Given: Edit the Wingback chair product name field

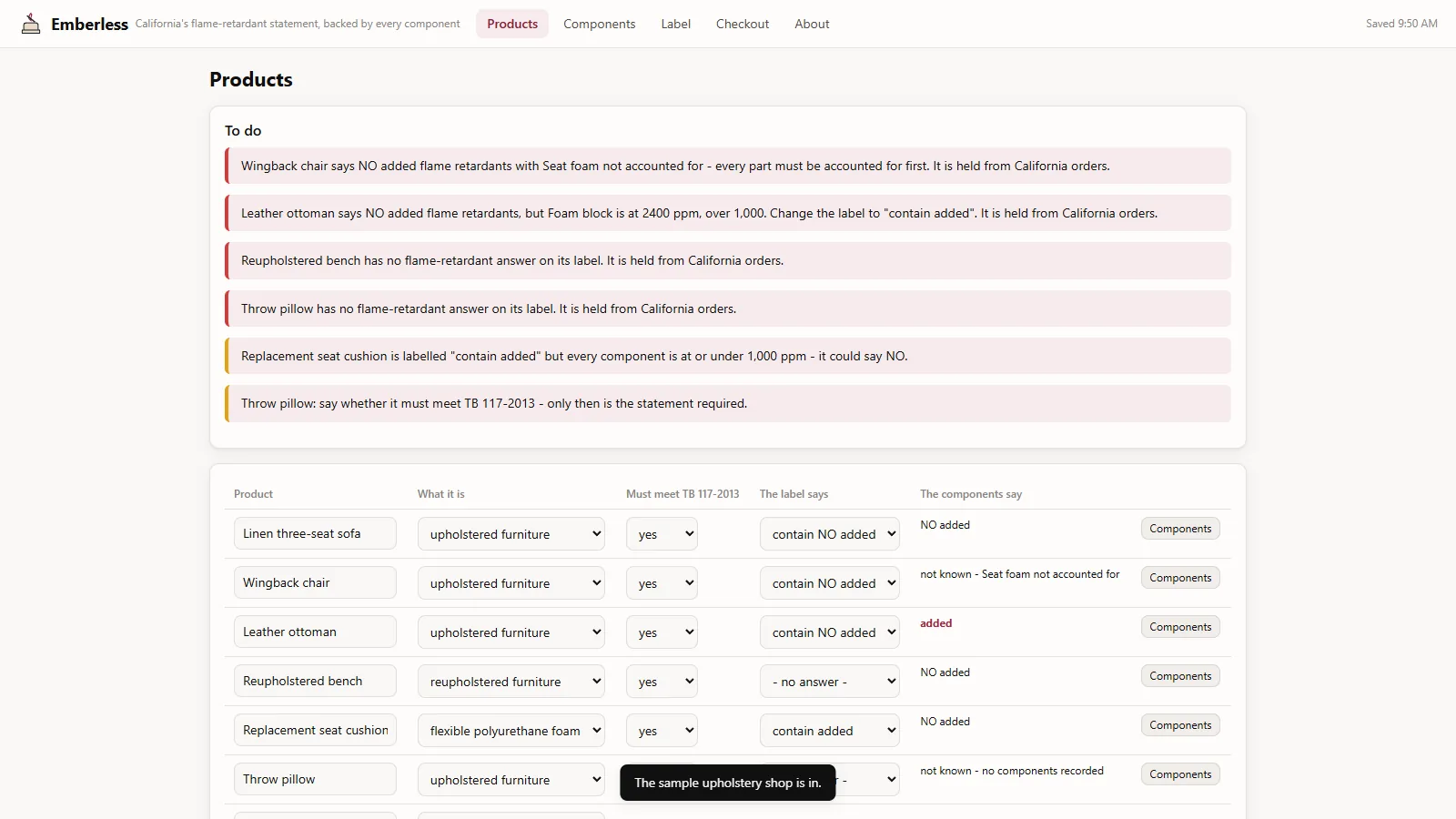Looking at the screenshot, I should coord(315,582).
